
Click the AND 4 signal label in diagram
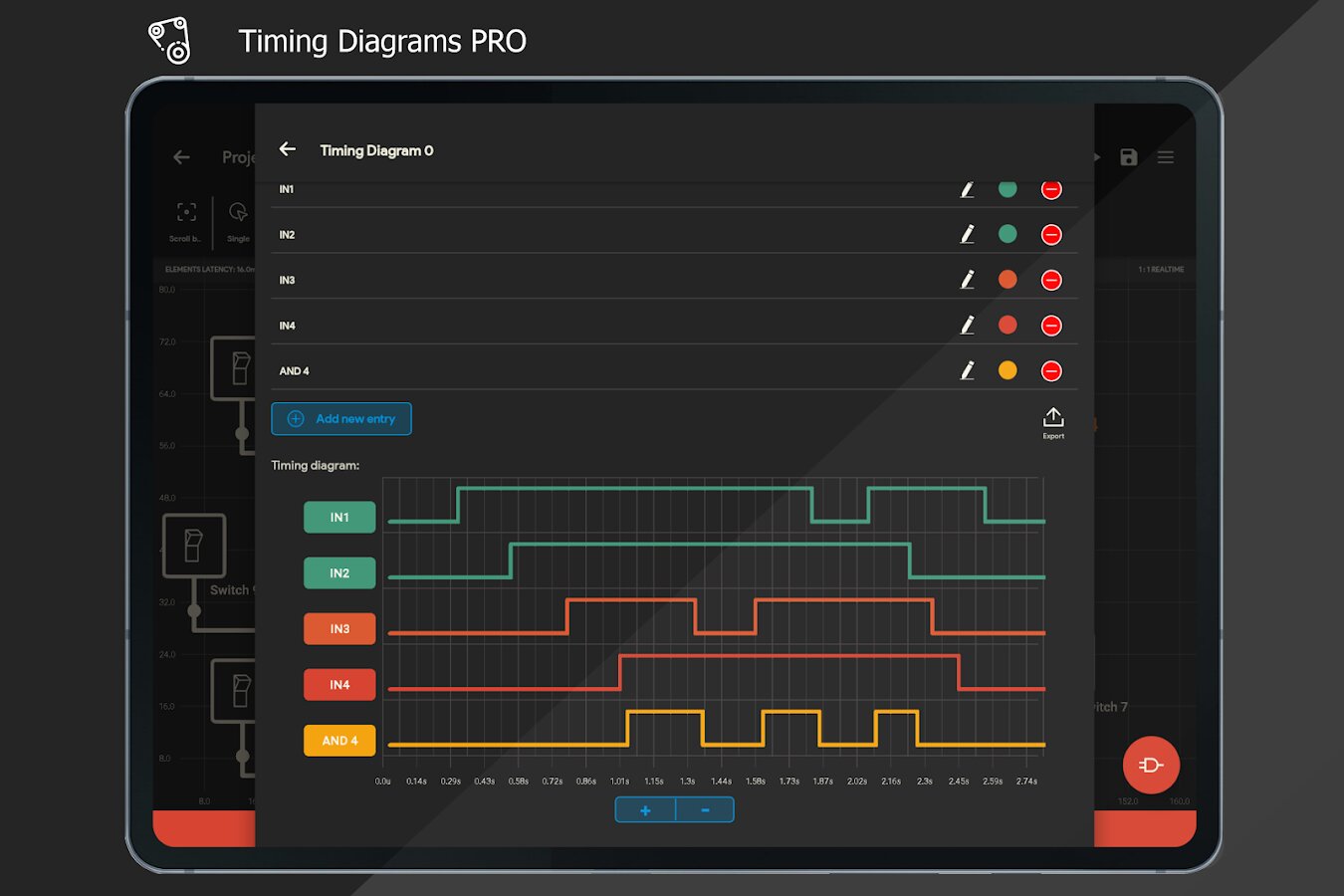(x=339, y=741)
